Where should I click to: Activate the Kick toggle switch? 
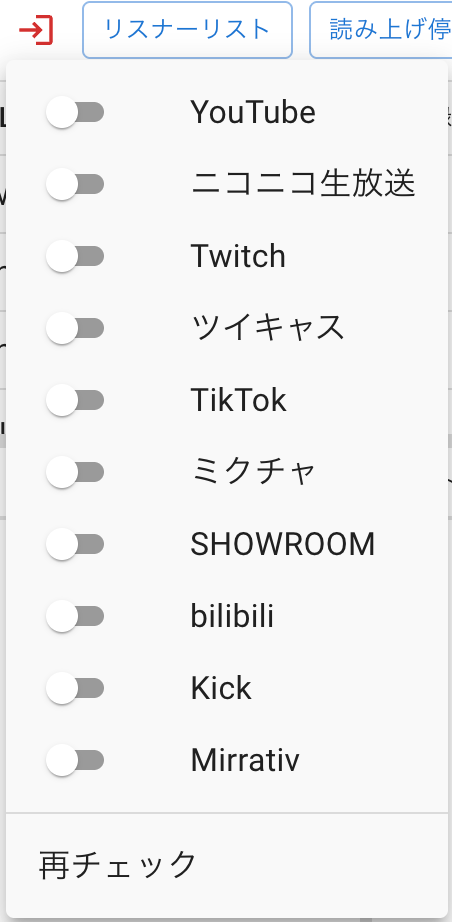coord(75,688)
